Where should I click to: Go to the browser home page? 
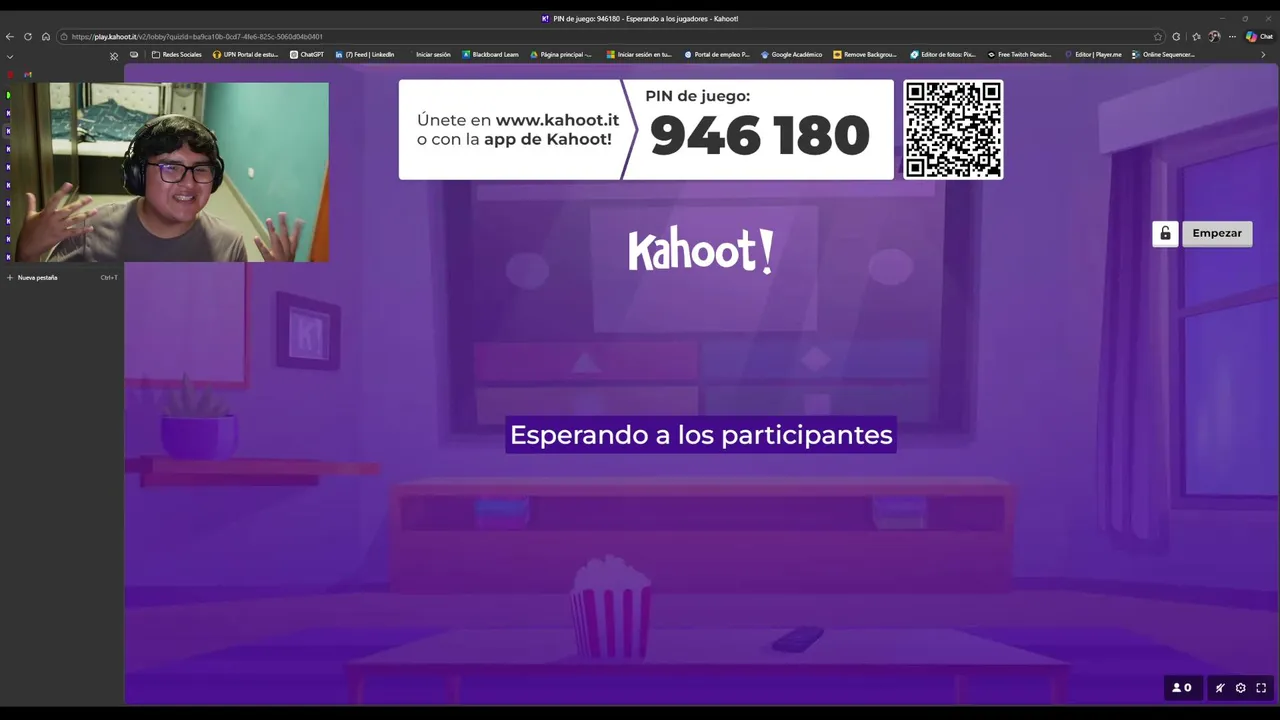pyautogui.click(x=46, y=36)
